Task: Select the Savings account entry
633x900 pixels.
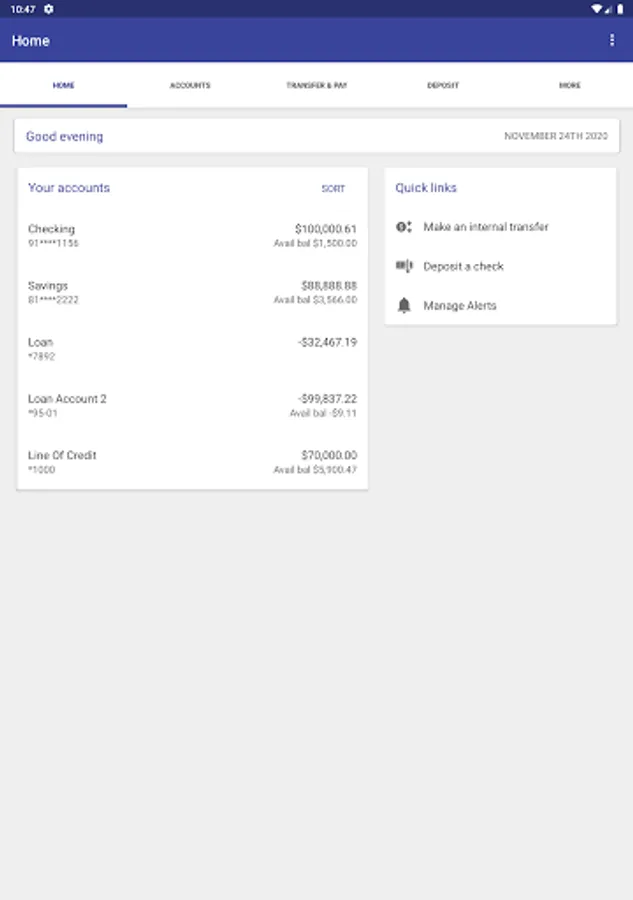Action: [x=192, y=292]
